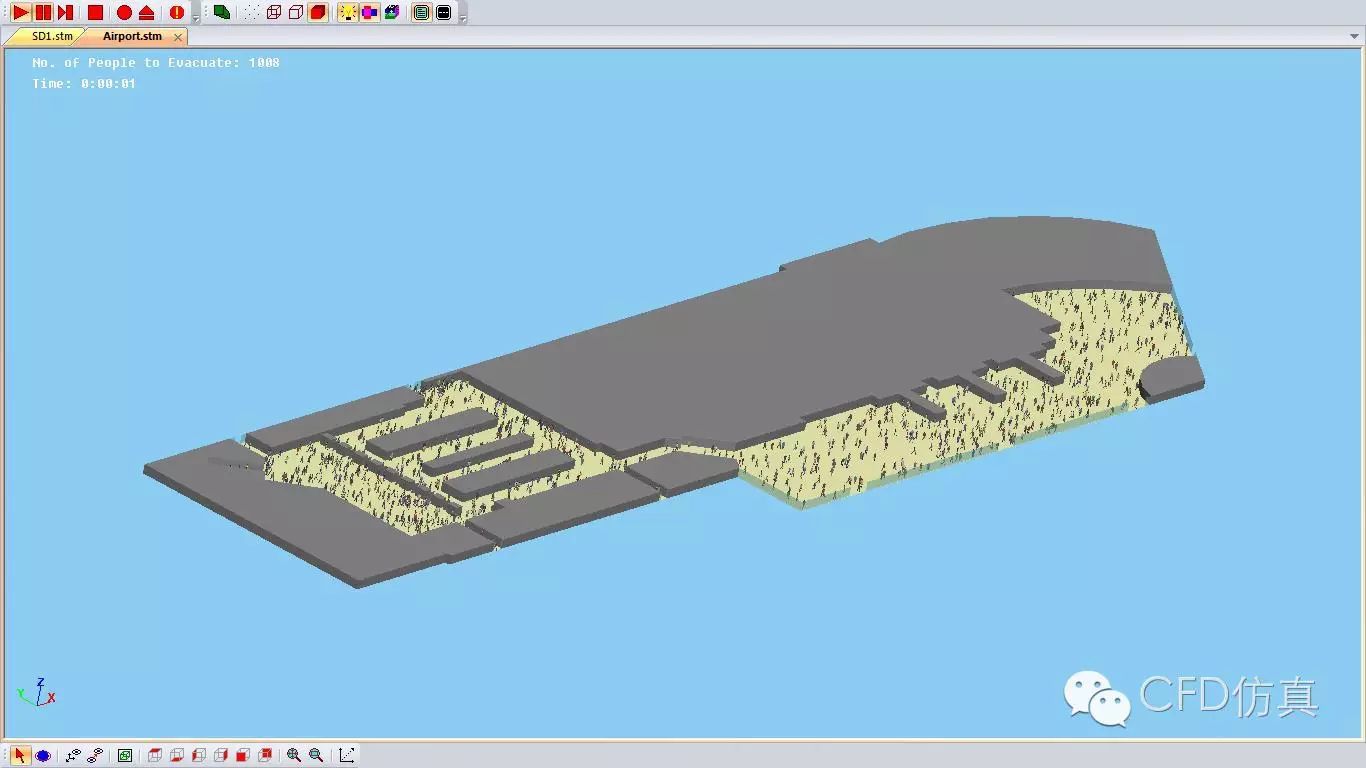
Task: Open the playback toolbar overflow arrow
Action: 195,18
